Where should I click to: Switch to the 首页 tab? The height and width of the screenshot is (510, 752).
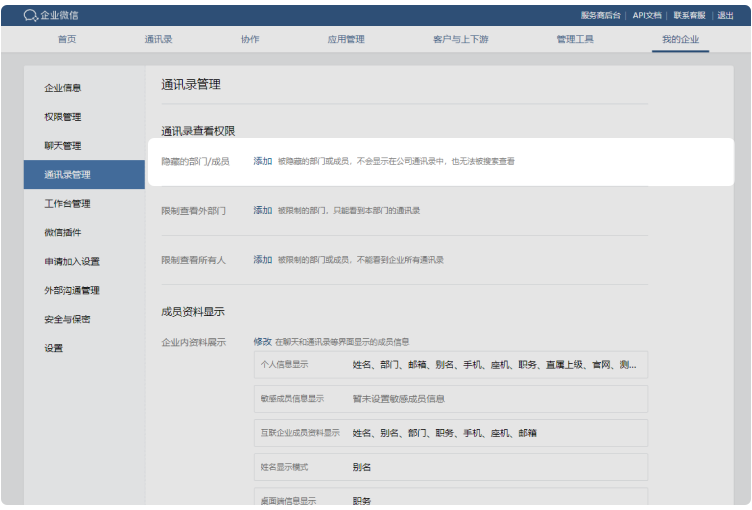coord(67,39)
